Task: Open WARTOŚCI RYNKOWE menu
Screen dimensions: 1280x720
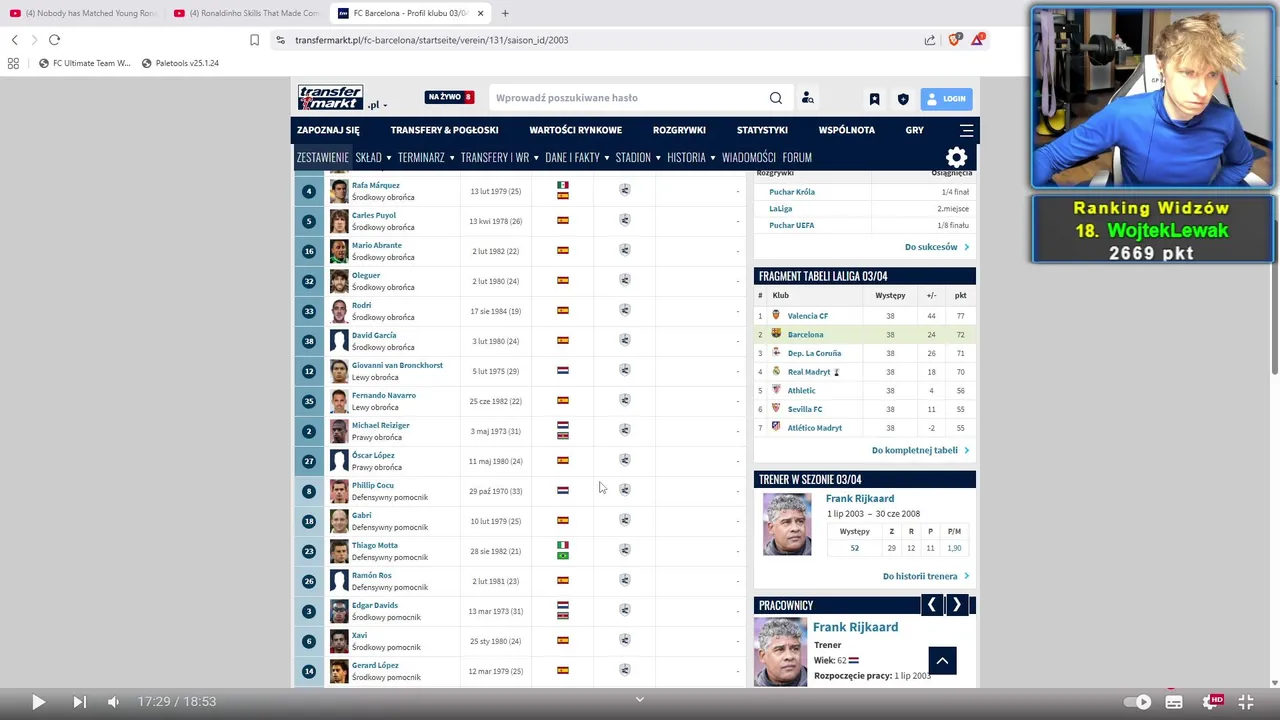Action: pos(575,130)
